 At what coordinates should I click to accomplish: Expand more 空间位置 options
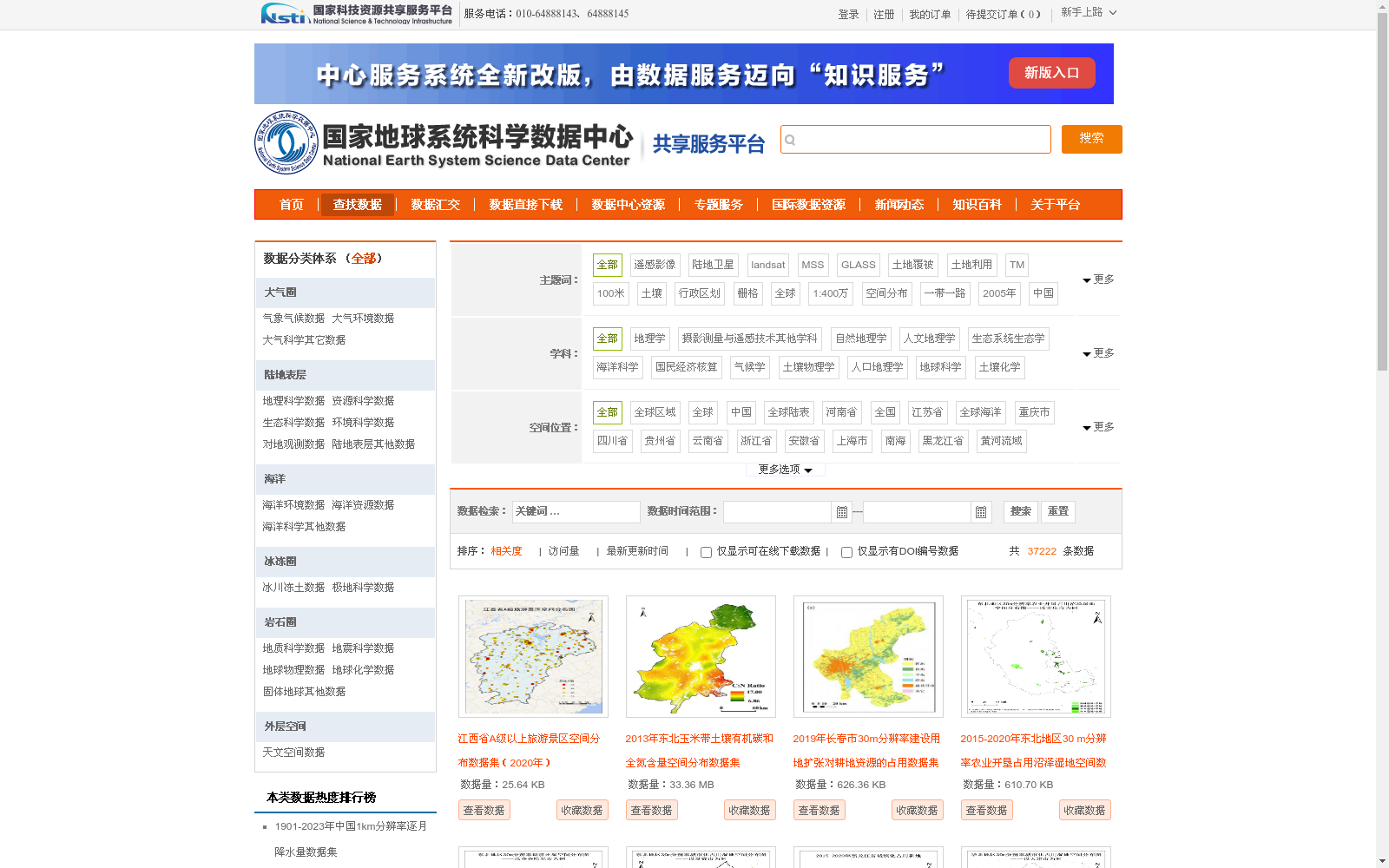pyautogui.click(x=1098, y=427)
